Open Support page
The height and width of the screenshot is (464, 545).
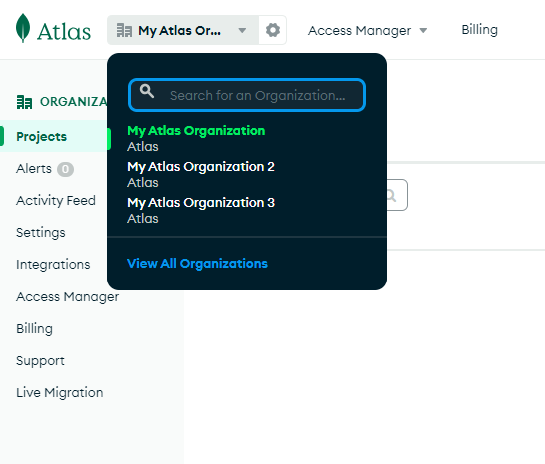tap(40, 361)
